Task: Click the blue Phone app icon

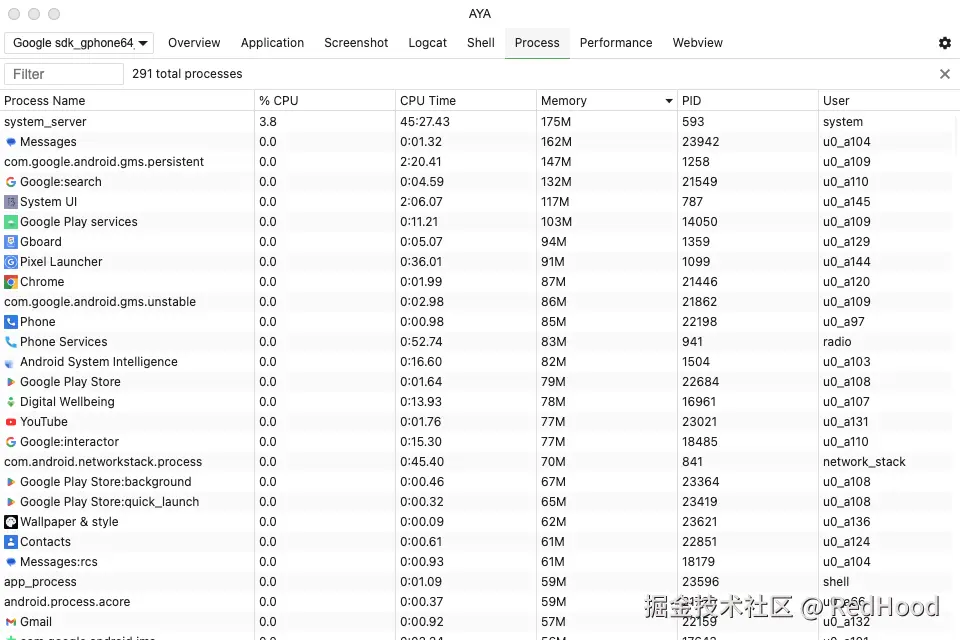Action: [10, 322]
